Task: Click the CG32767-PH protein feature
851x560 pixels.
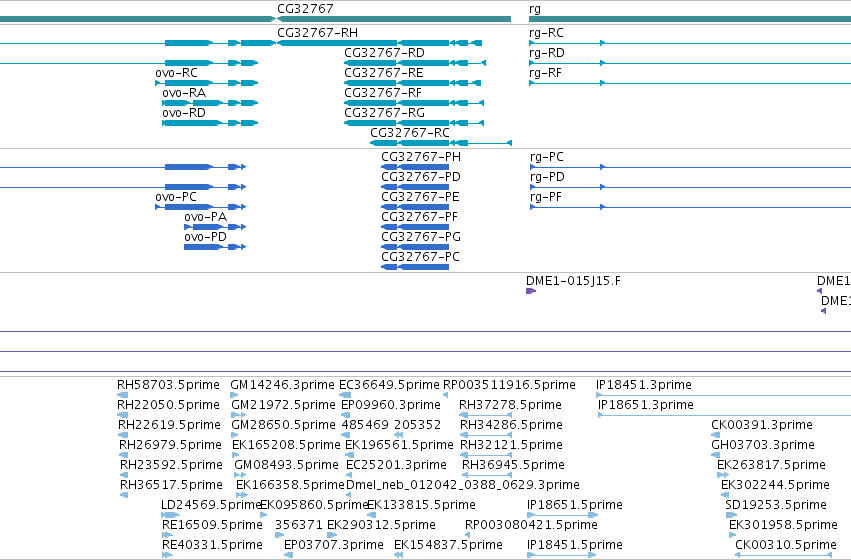Action: pos(415,167)
